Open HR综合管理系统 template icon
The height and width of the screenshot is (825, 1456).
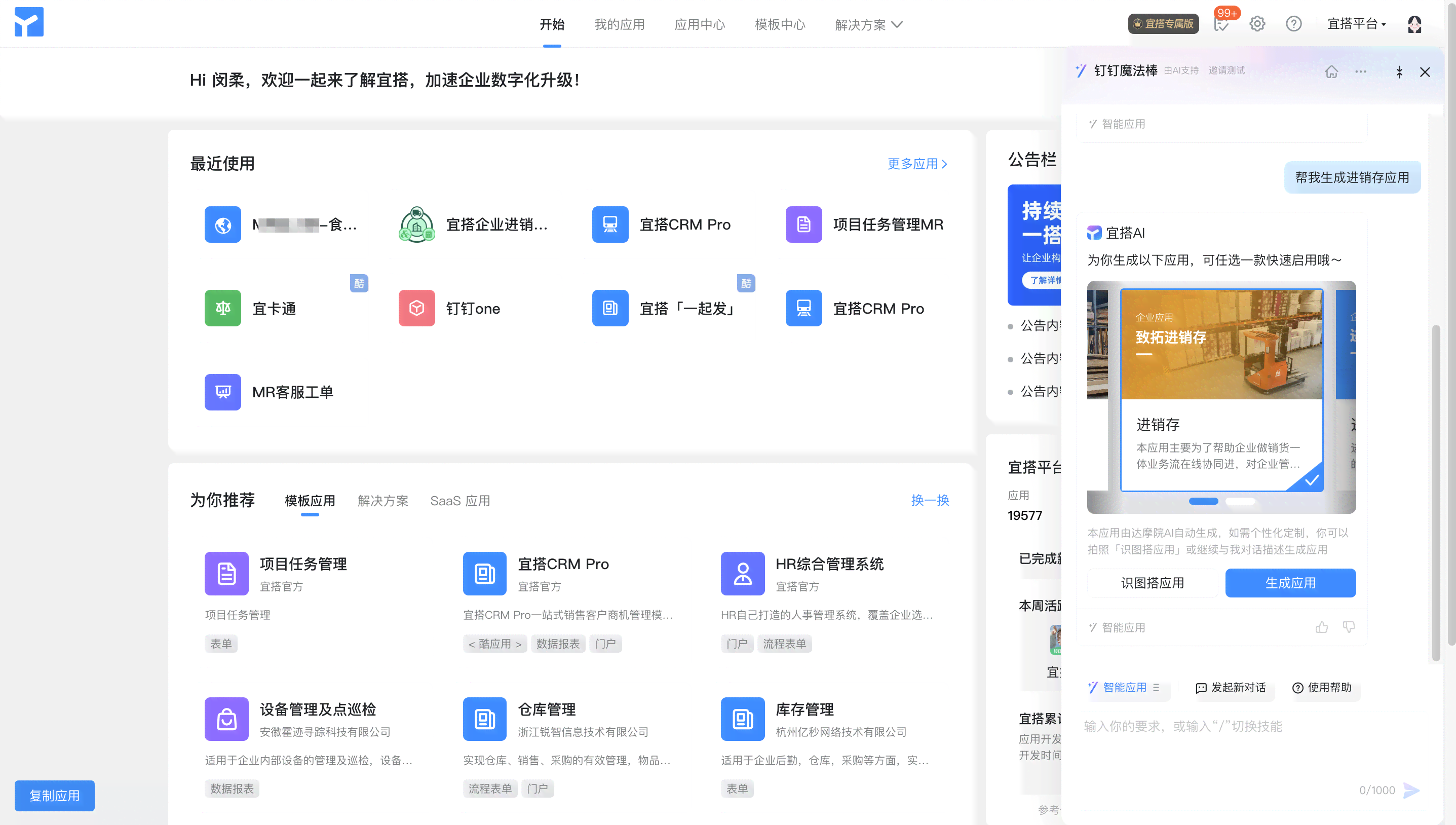coord(743,574)
